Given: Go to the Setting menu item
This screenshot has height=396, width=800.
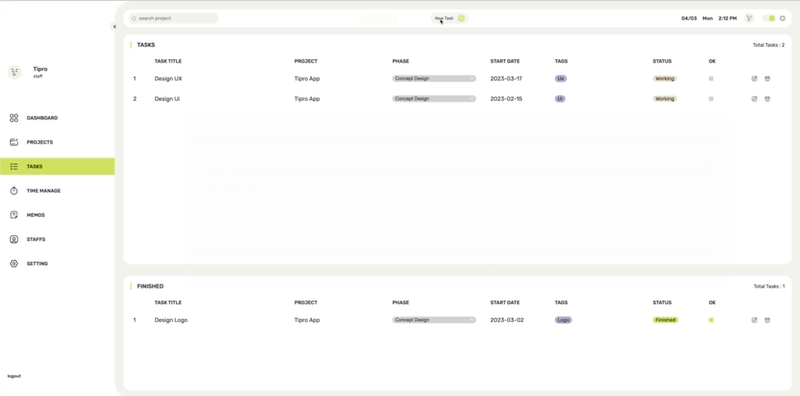Looking at the screenshot, I should click(x=37, y=264).
